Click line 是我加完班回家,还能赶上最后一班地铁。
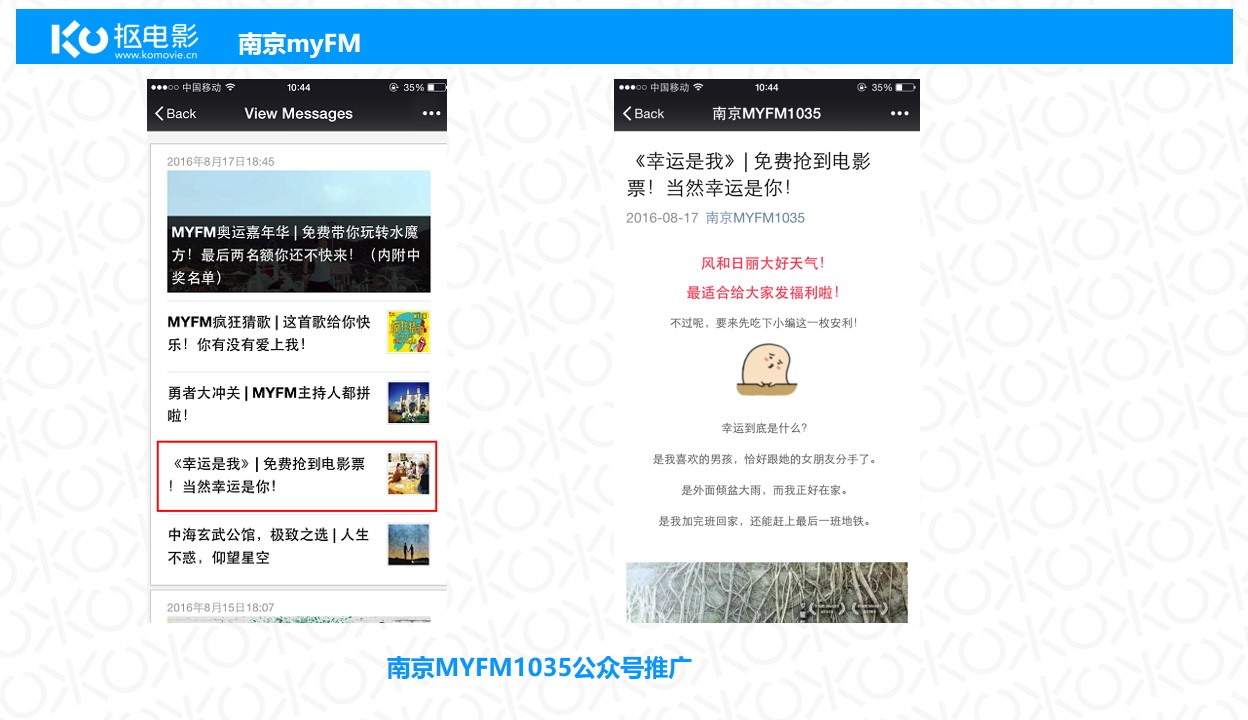Viewport: 1248px width, 720px height. pyautogui.click(x=764, y=521)
